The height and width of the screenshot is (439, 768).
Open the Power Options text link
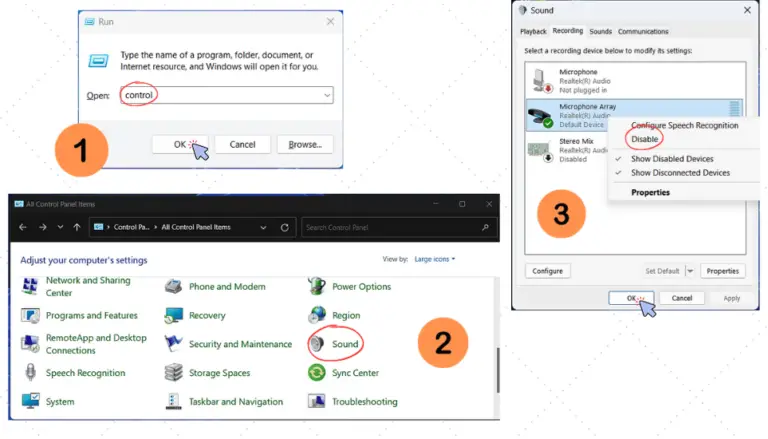click(x=361, y=287)
